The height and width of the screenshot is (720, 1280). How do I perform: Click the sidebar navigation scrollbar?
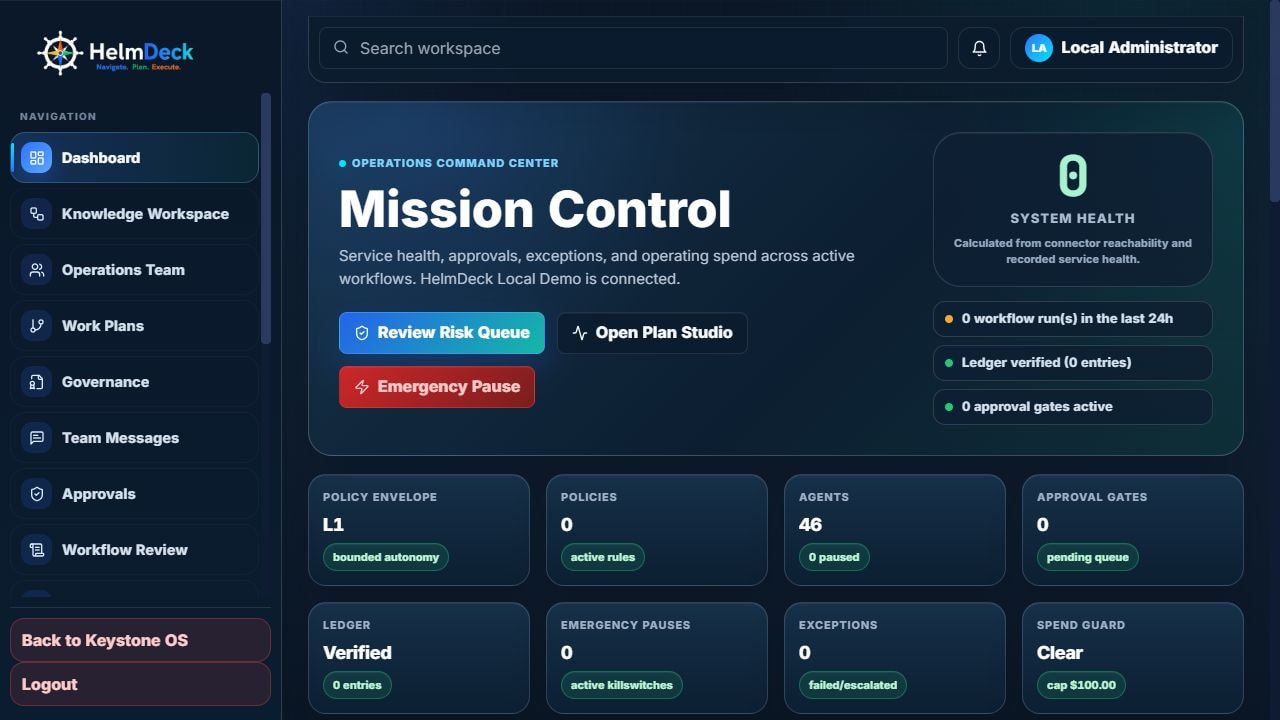click(265, 218)
